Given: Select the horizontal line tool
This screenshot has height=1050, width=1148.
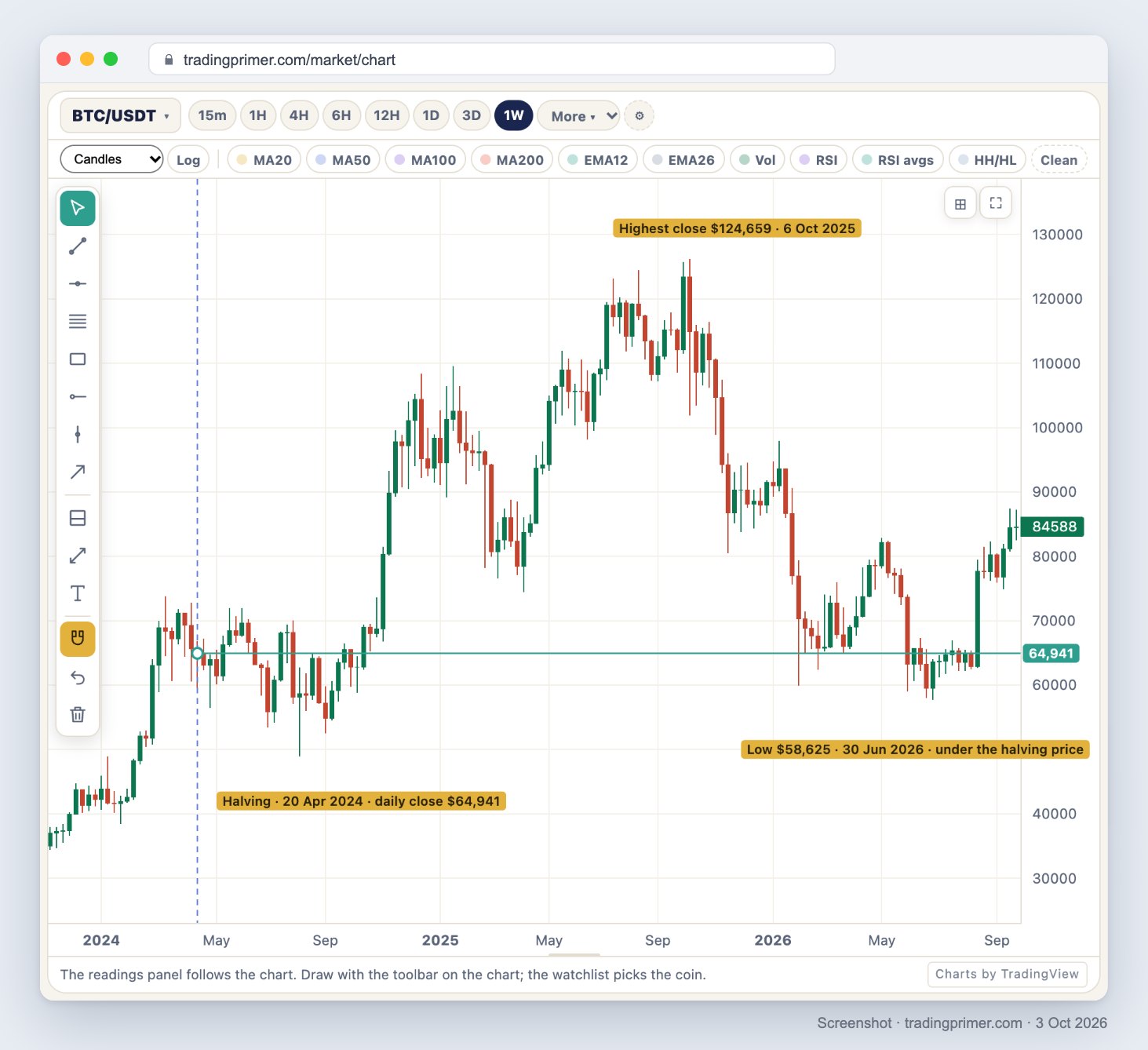Looking at the screenshot, I should 78,283.
